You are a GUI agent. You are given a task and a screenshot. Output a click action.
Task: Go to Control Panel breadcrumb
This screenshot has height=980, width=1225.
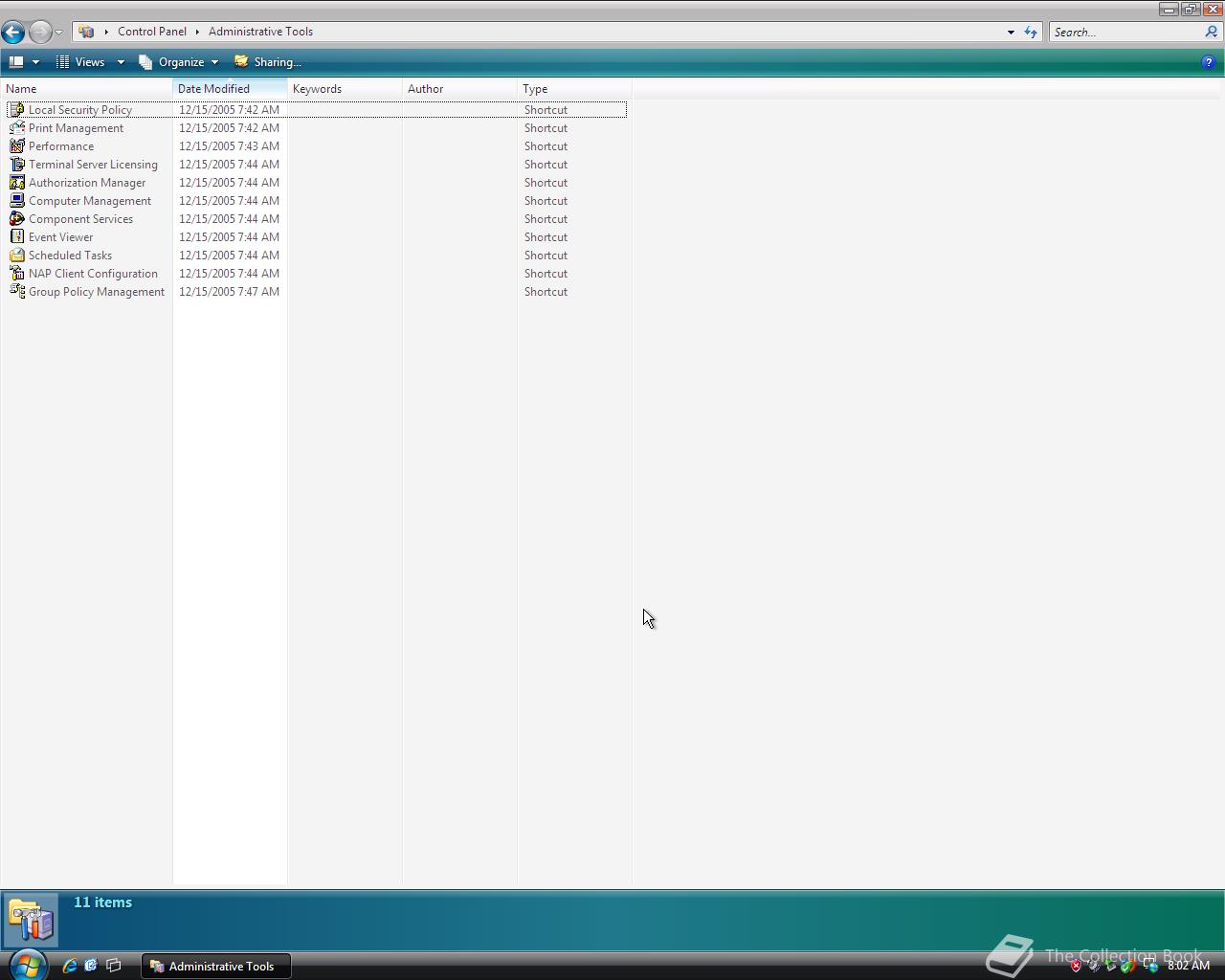152,32
